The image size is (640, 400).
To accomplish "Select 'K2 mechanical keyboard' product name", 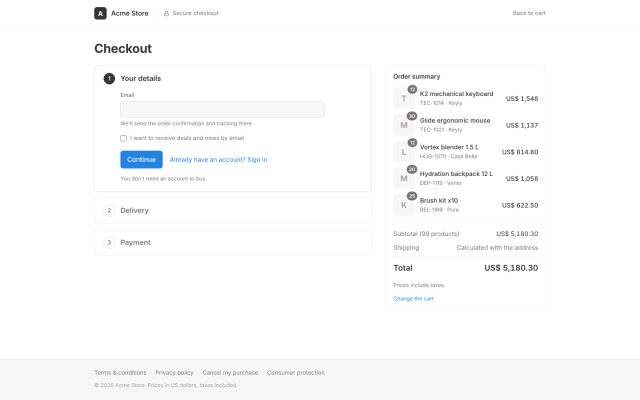I will pyautogui.click(x=456, y=94).
